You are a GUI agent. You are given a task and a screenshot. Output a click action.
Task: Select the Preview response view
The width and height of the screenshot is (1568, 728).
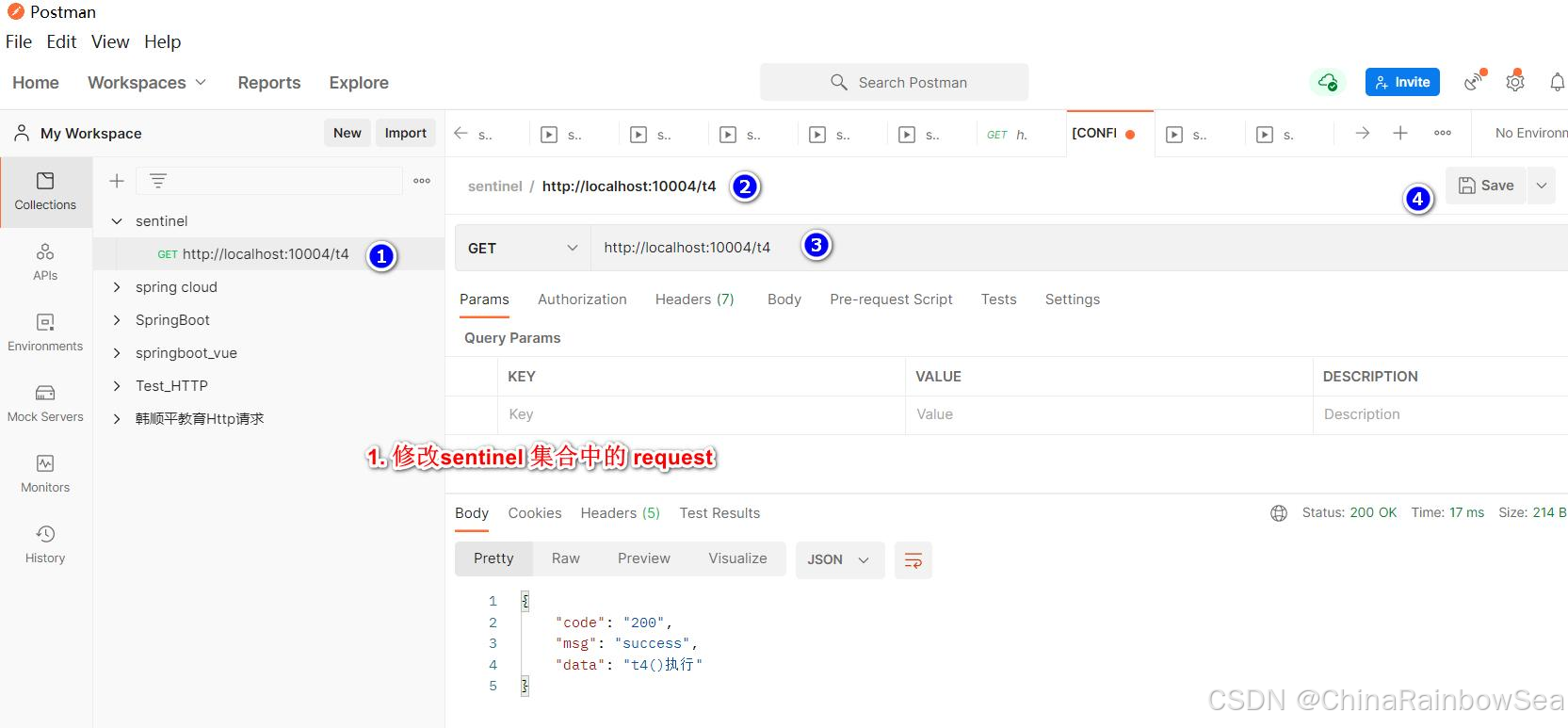644,558
